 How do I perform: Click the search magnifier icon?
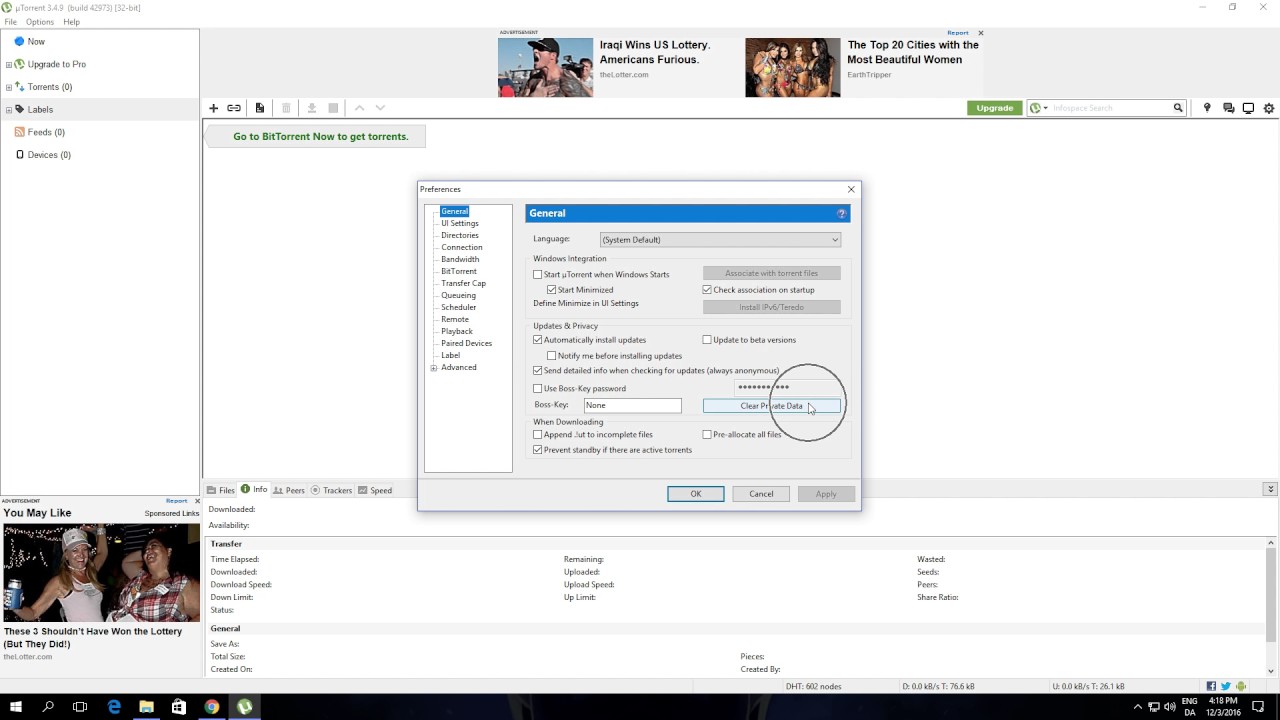coord(1178,108)
